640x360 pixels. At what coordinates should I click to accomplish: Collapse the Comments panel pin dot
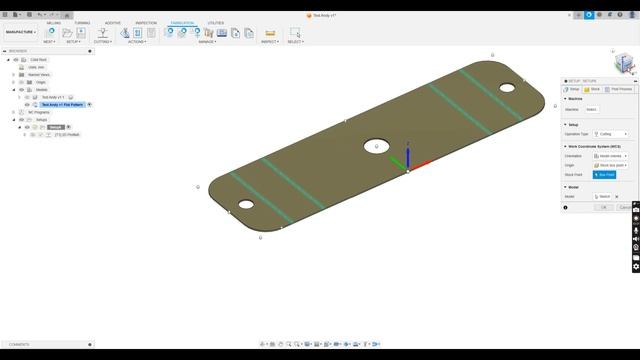(90, 344)
